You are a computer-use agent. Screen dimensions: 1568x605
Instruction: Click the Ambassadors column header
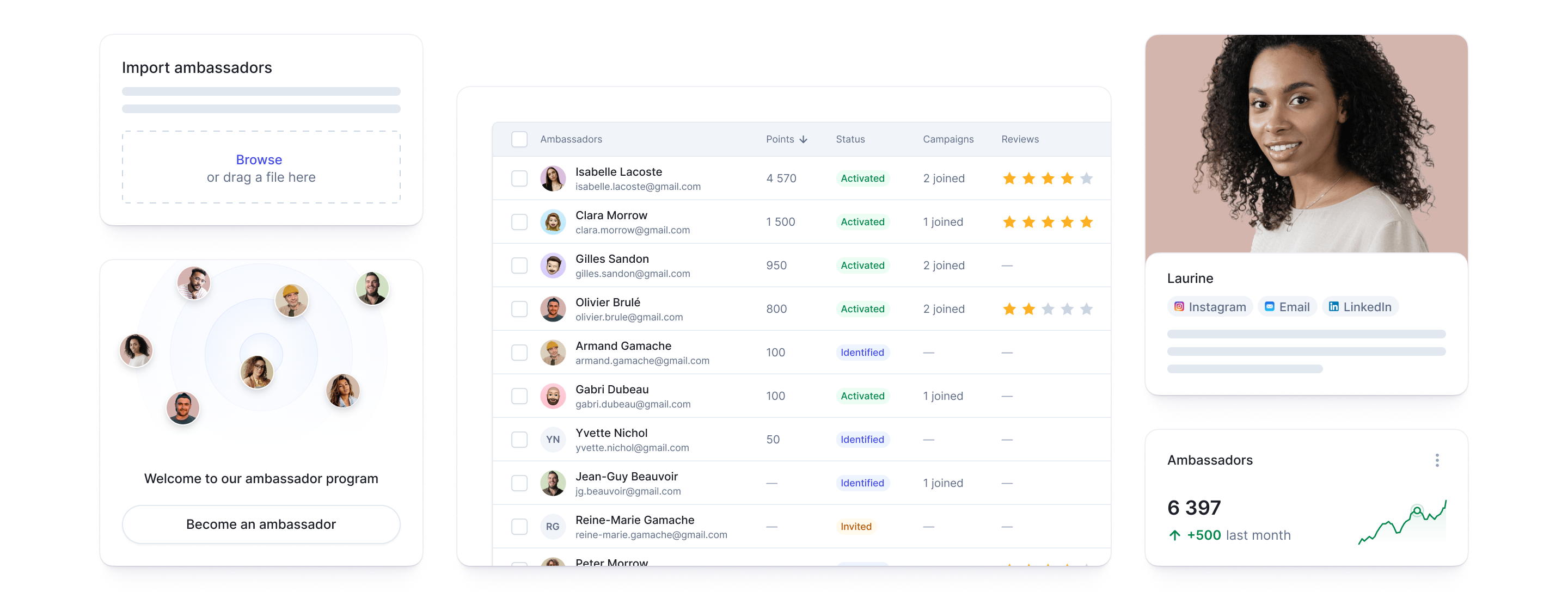pyautogui.click(x=571, y=139)
